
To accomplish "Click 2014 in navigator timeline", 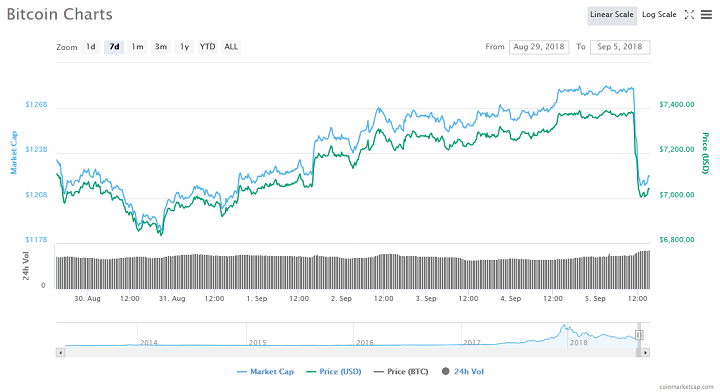I will pyautogui.click(x=148, y=343).
